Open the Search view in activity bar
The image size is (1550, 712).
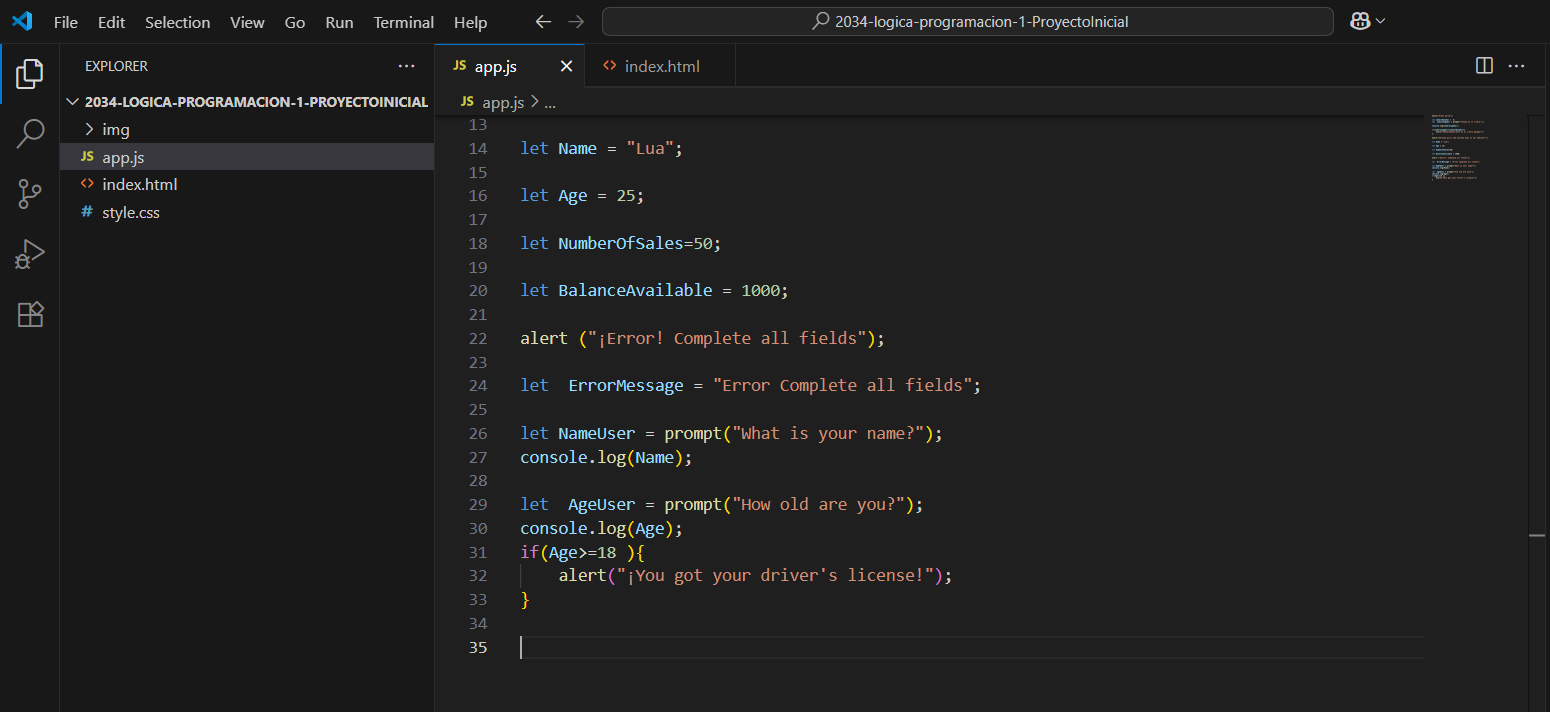(x=30, y=134)
